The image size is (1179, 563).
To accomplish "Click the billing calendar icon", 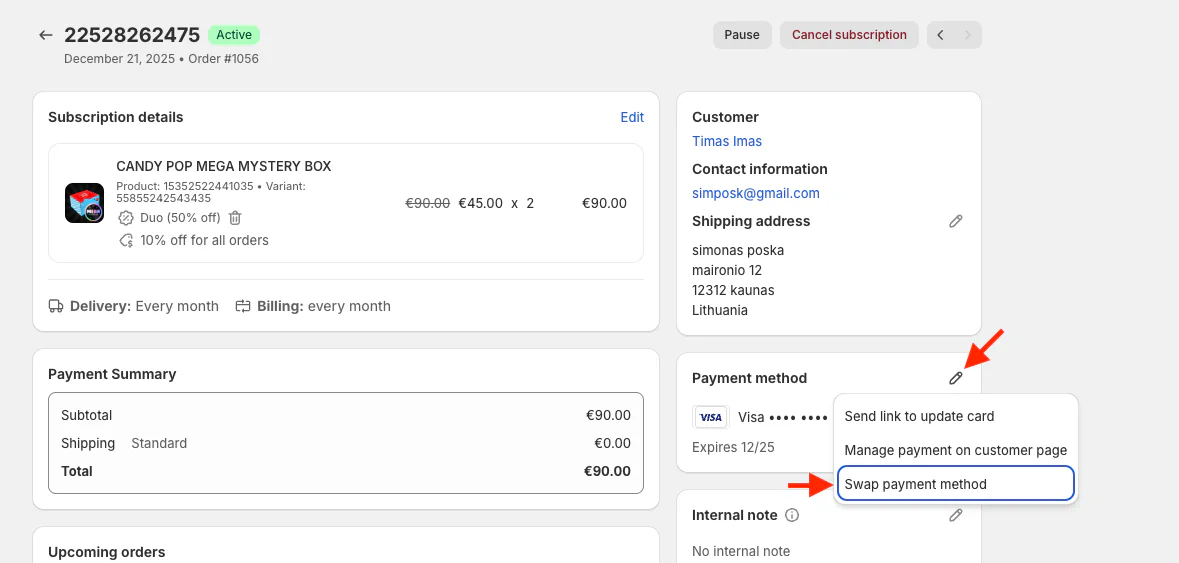I will (x=242, y=306).
